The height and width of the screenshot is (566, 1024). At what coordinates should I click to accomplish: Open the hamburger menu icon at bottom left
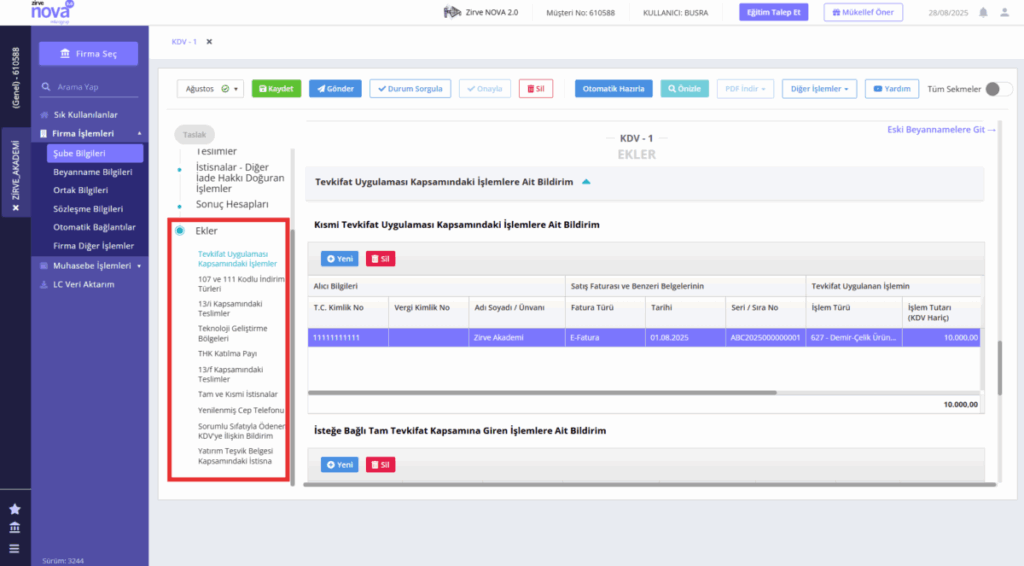(14, 548)
